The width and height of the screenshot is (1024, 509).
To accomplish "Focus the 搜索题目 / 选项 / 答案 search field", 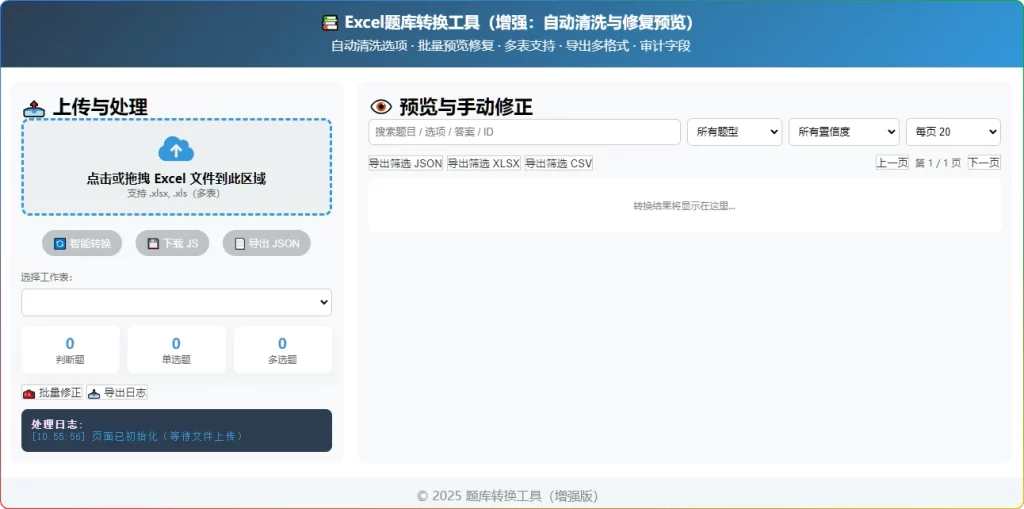I will (524, 132).
